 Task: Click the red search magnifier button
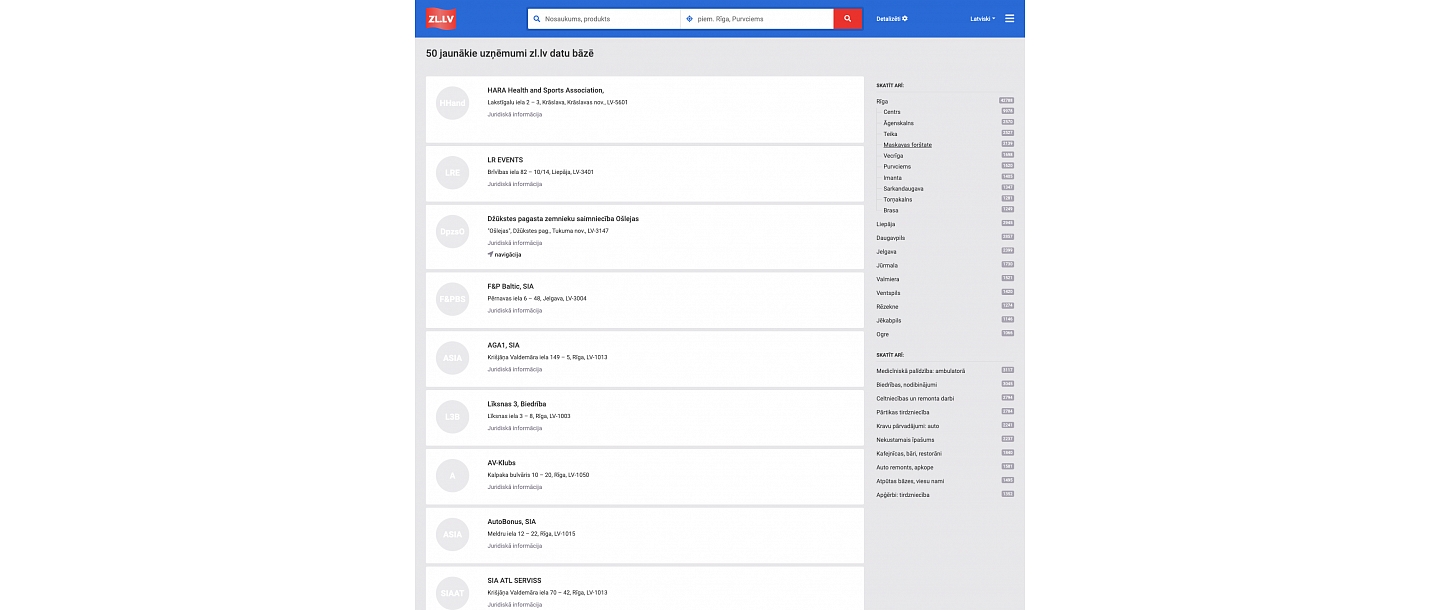847,19
